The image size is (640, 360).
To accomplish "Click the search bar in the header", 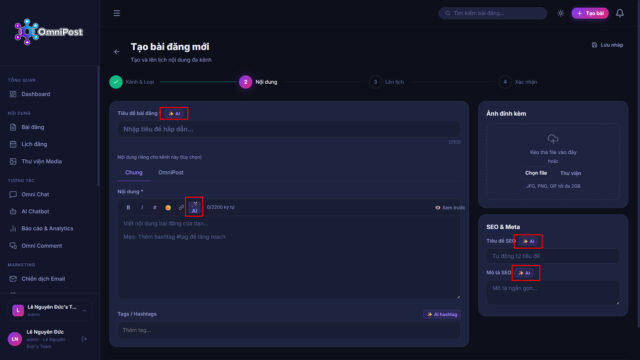I will 493,13.
